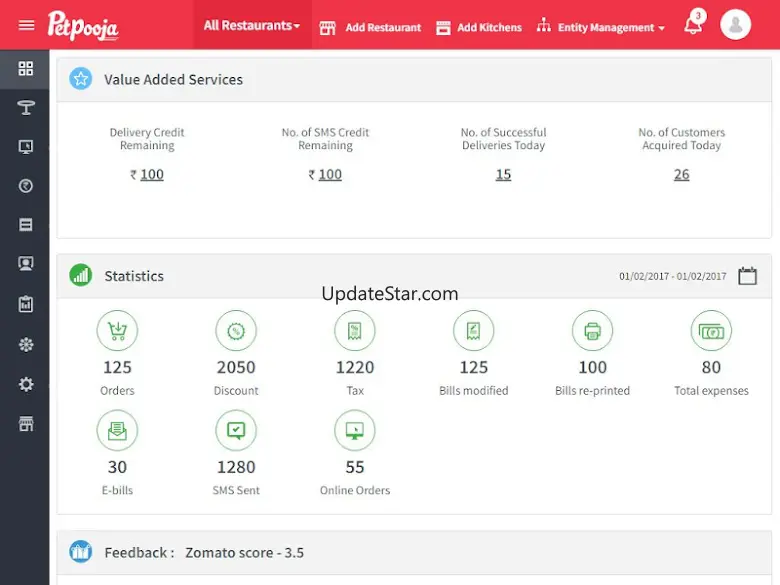Screen dimensions: 780x585
Task: Open Successful Deliveries Today value 15
Action: point(503,175)
